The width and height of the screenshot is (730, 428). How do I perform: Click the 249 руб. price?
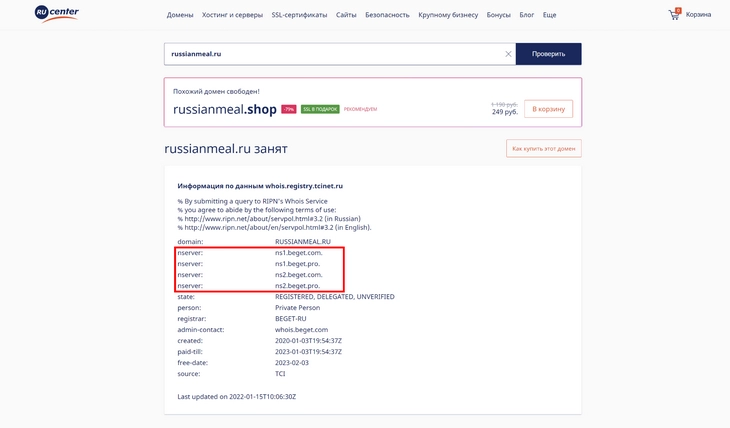pos(505,112)
